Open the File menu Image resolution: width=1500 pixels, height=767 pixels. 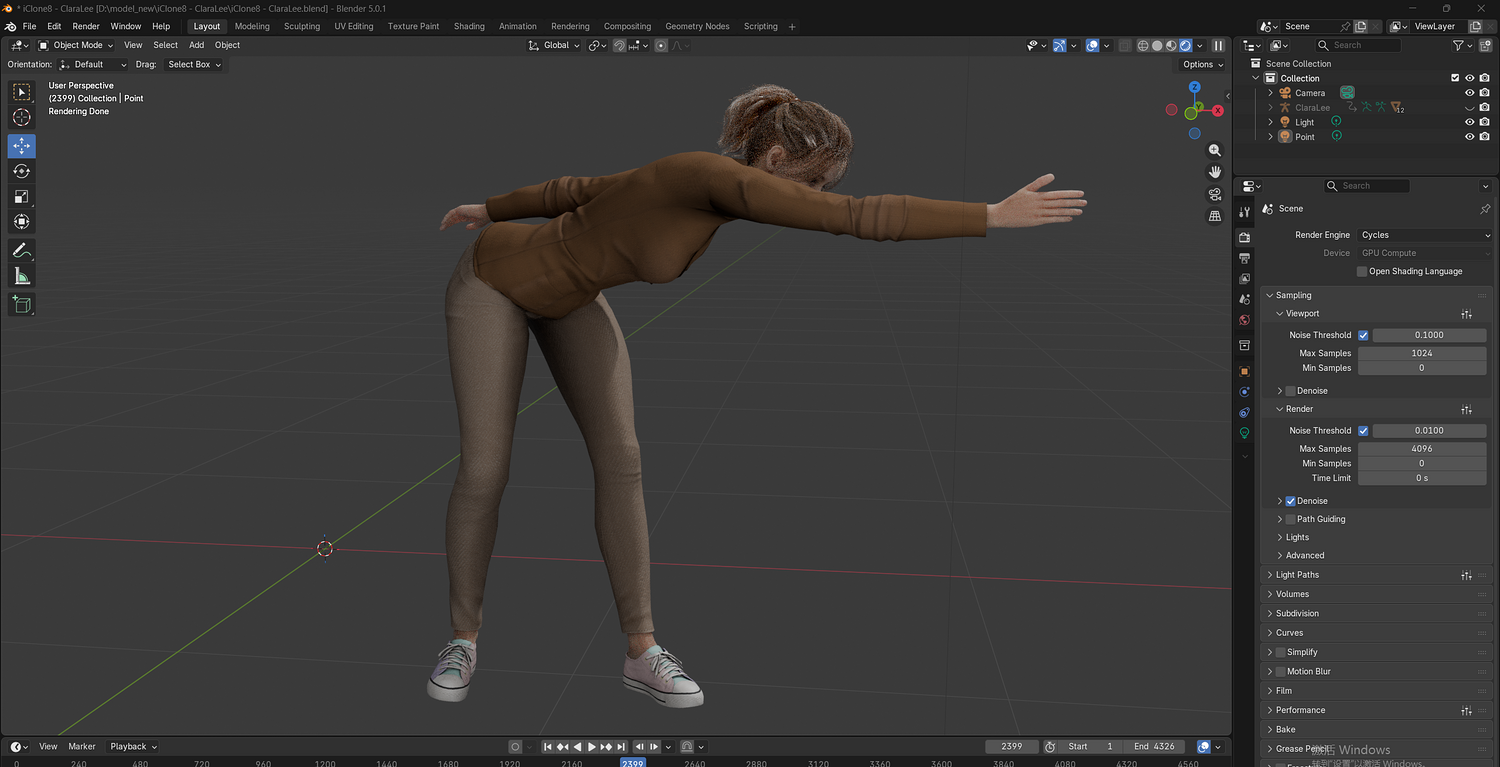[x=29, y=26]
